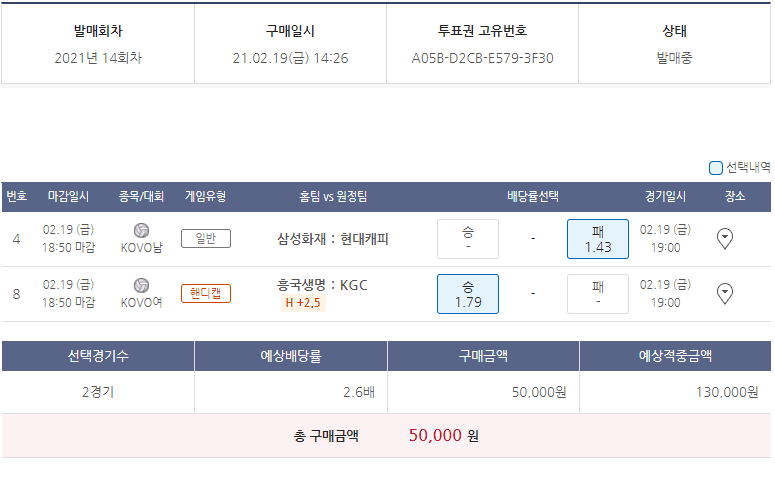Click the volleyball icon above KOVO여
The width and height of the screenshot is (775, 491).
click(141, 285)
